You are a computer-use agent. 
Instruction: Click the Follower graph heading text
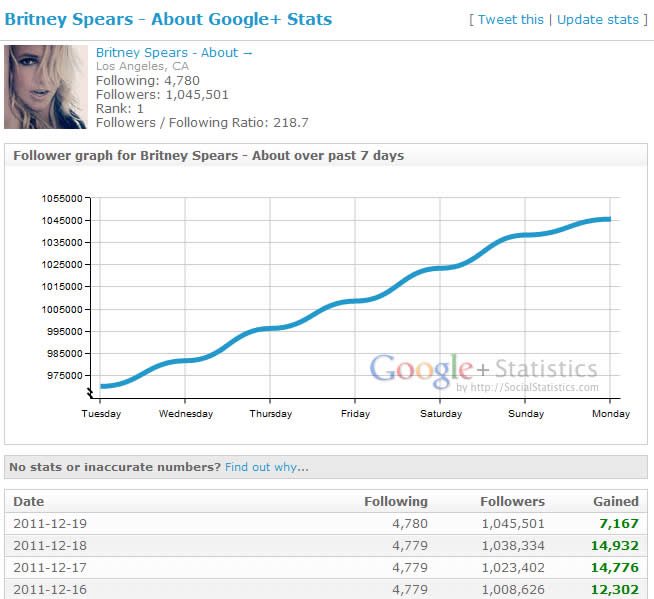tap(209, 155)
